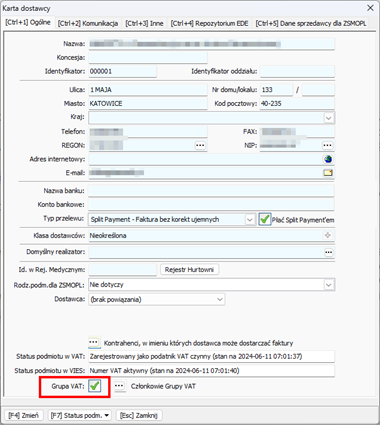Click the Rejestr Hurtowni button
Screen dimensions: 380x425
coord(189,270)
